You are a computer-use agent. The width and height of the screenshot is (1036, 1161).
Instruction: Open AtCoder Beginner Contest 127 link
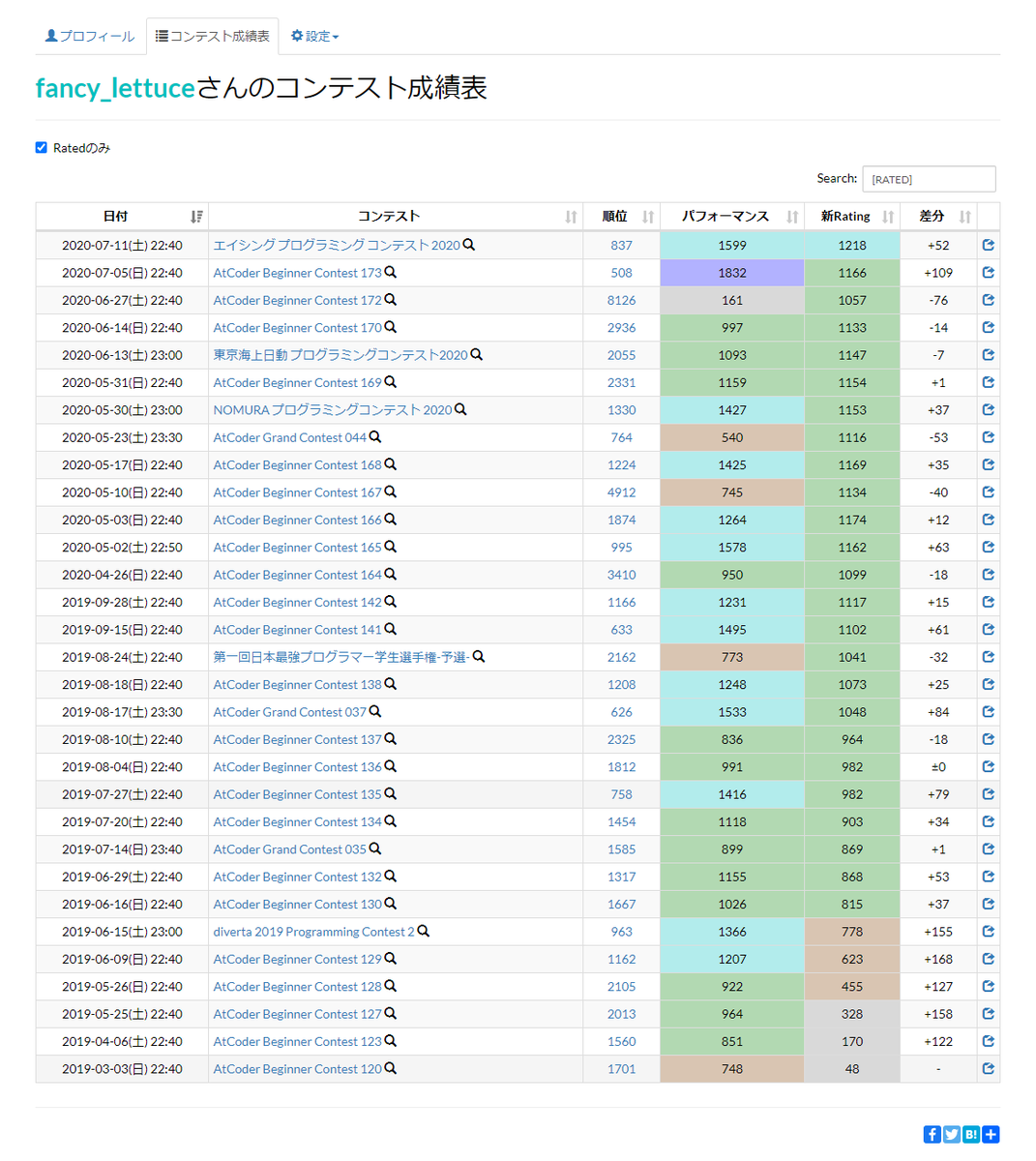[298, 1014]
